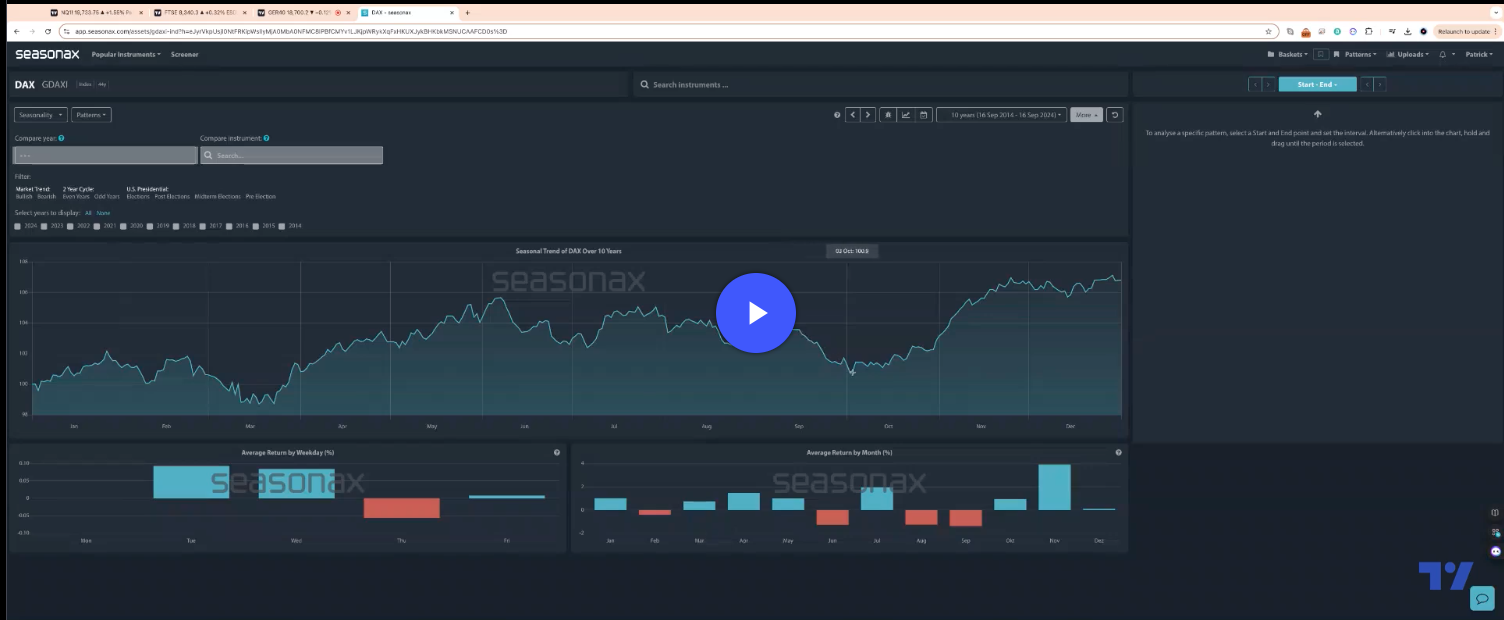Click the Relaunch to update button
The height and width of the screenshot is (620, 1504).
(x=1467, y=31)
